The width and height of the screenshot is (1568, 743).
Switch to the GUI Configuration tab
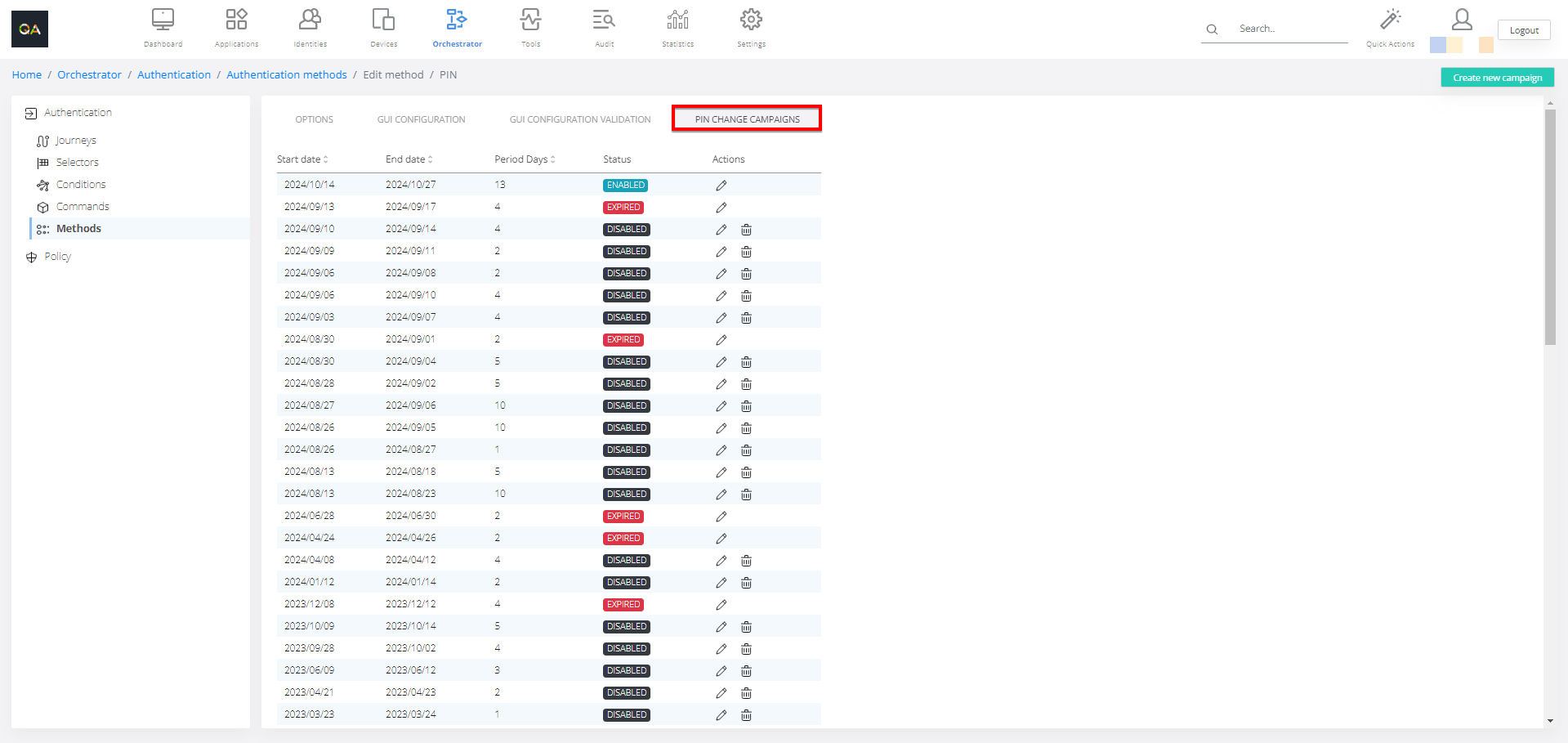point(421,119)
